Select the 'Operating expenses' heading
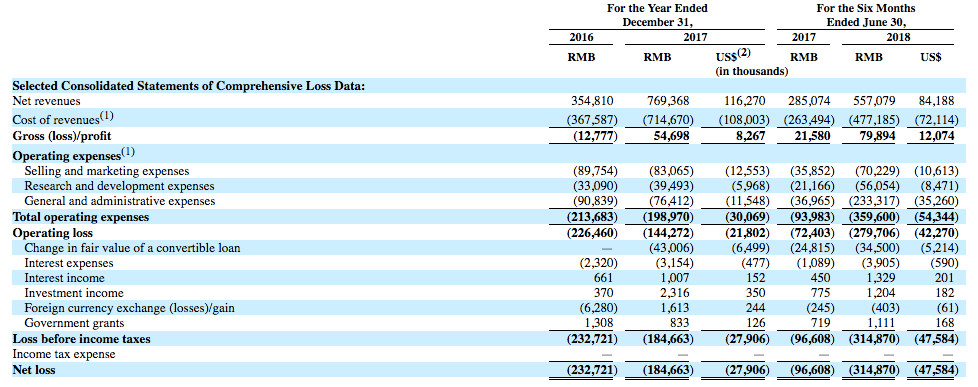 point(74,154)
